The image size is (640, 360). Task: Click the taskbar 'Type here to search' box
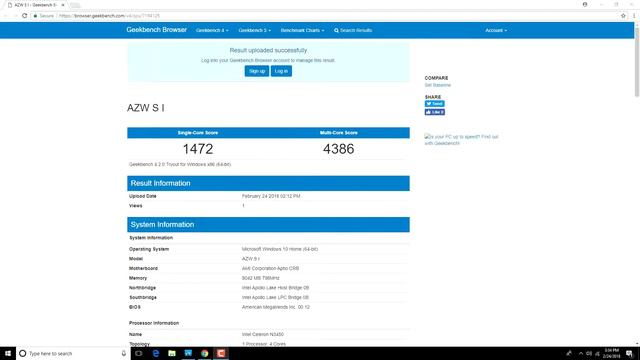73,353
